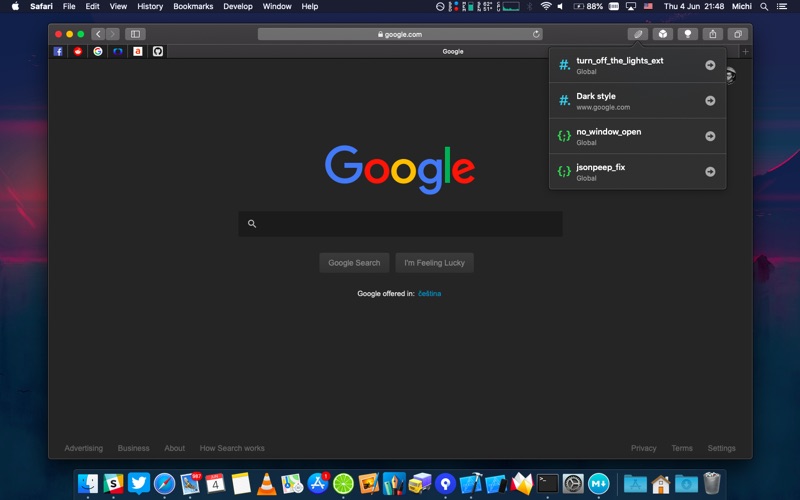Open the Settings footer link
Screen dimensions: 800x500
click(x=721, y=448)
